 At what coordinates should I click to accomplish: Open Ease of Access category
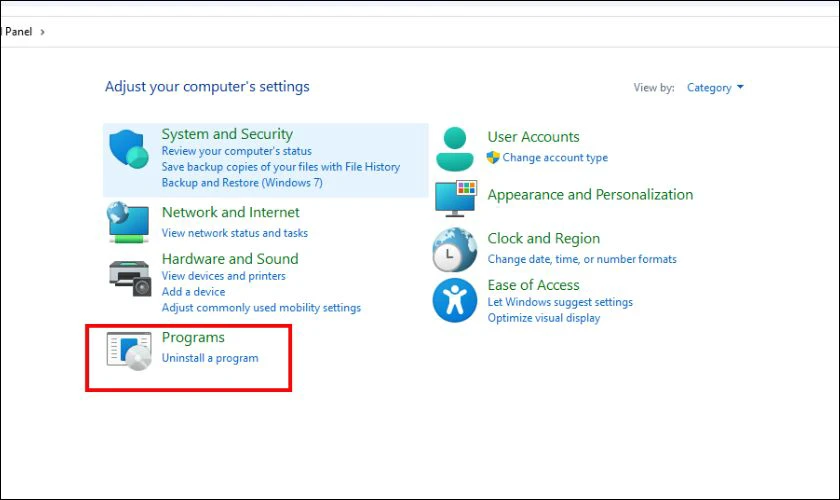534,285
